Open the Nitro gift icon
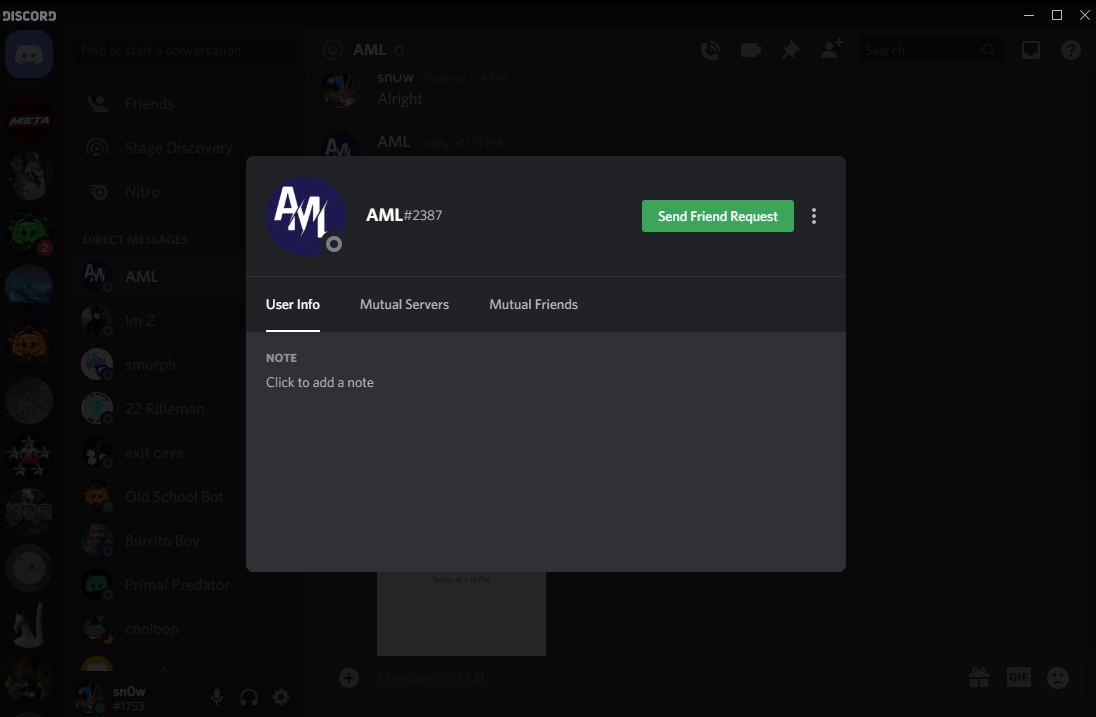The height and width of the screenshot is (717, 1096). coord(979,677)
